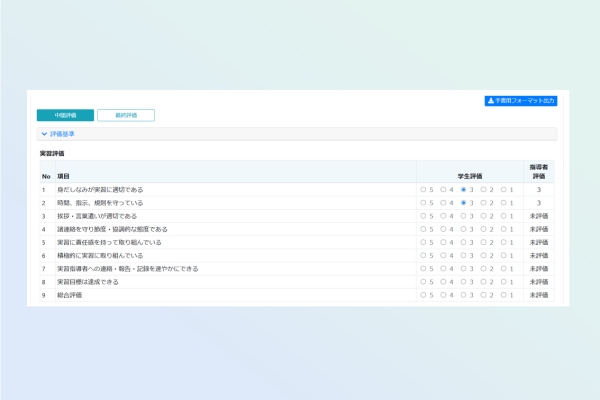Select rating 5 for item 9 総合評価

pos(423,295)
